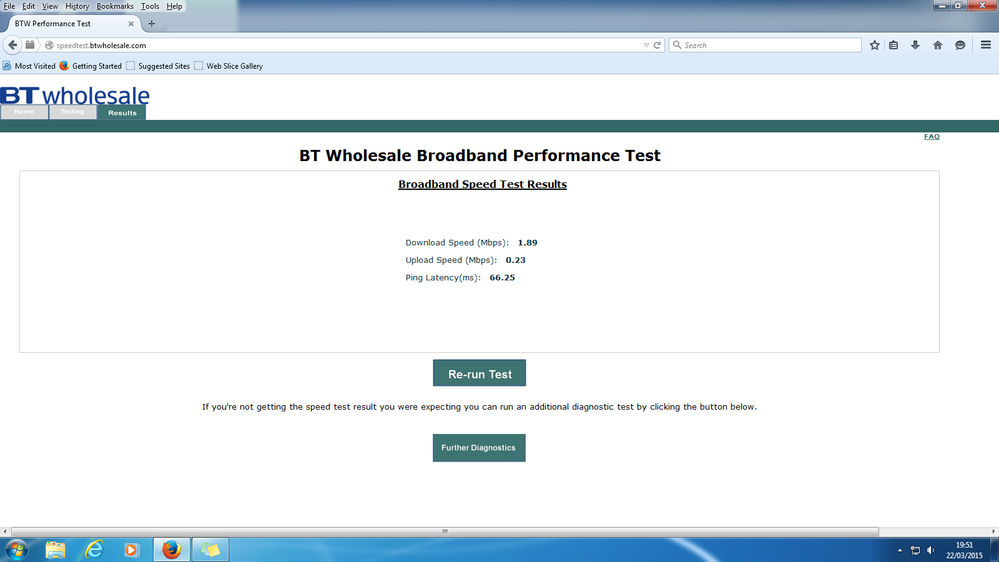The width and height of the screenshot is (999, 562).
Task: Open Windows Media Player taskbar icon
Action: (x=131, y=549)
